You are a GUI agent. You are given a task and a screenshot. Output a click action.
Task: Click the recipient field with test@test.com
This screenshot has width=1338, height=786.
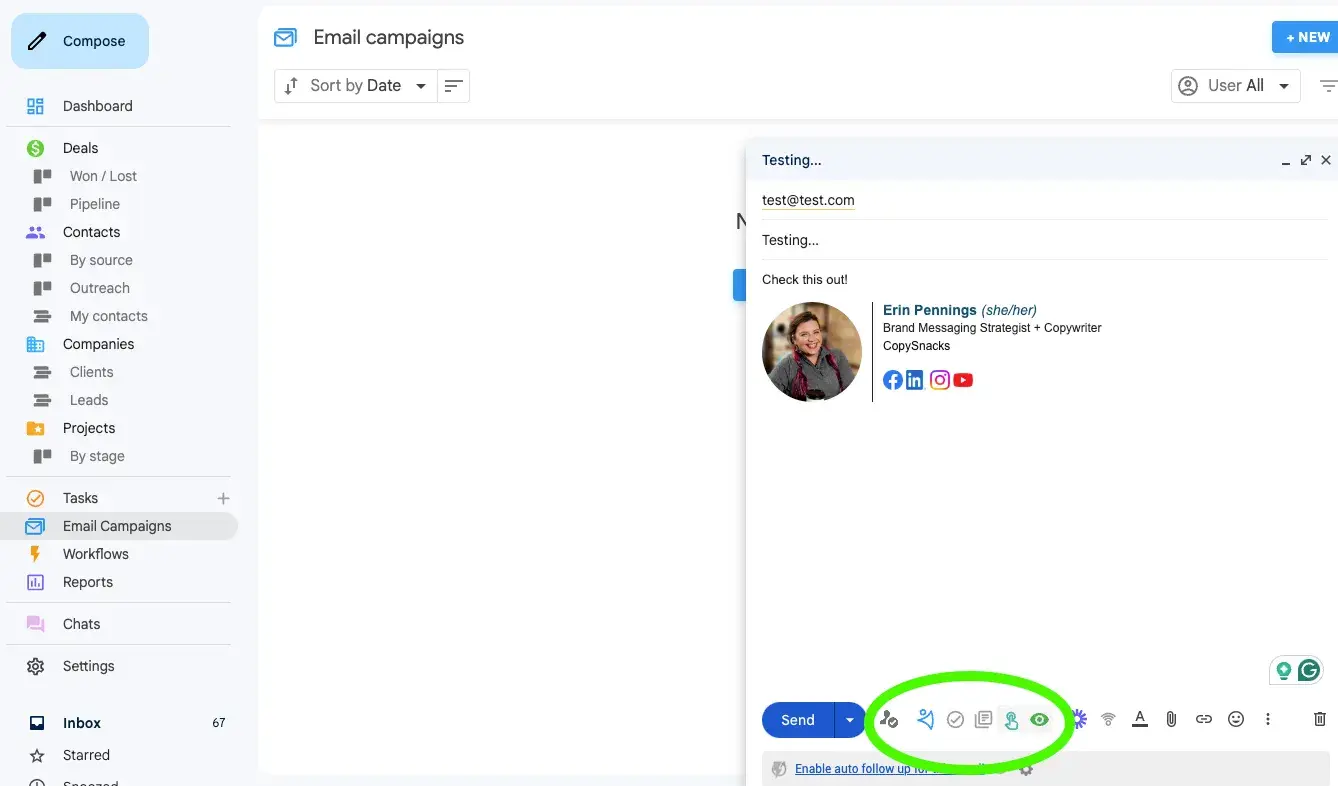(808, 200)
